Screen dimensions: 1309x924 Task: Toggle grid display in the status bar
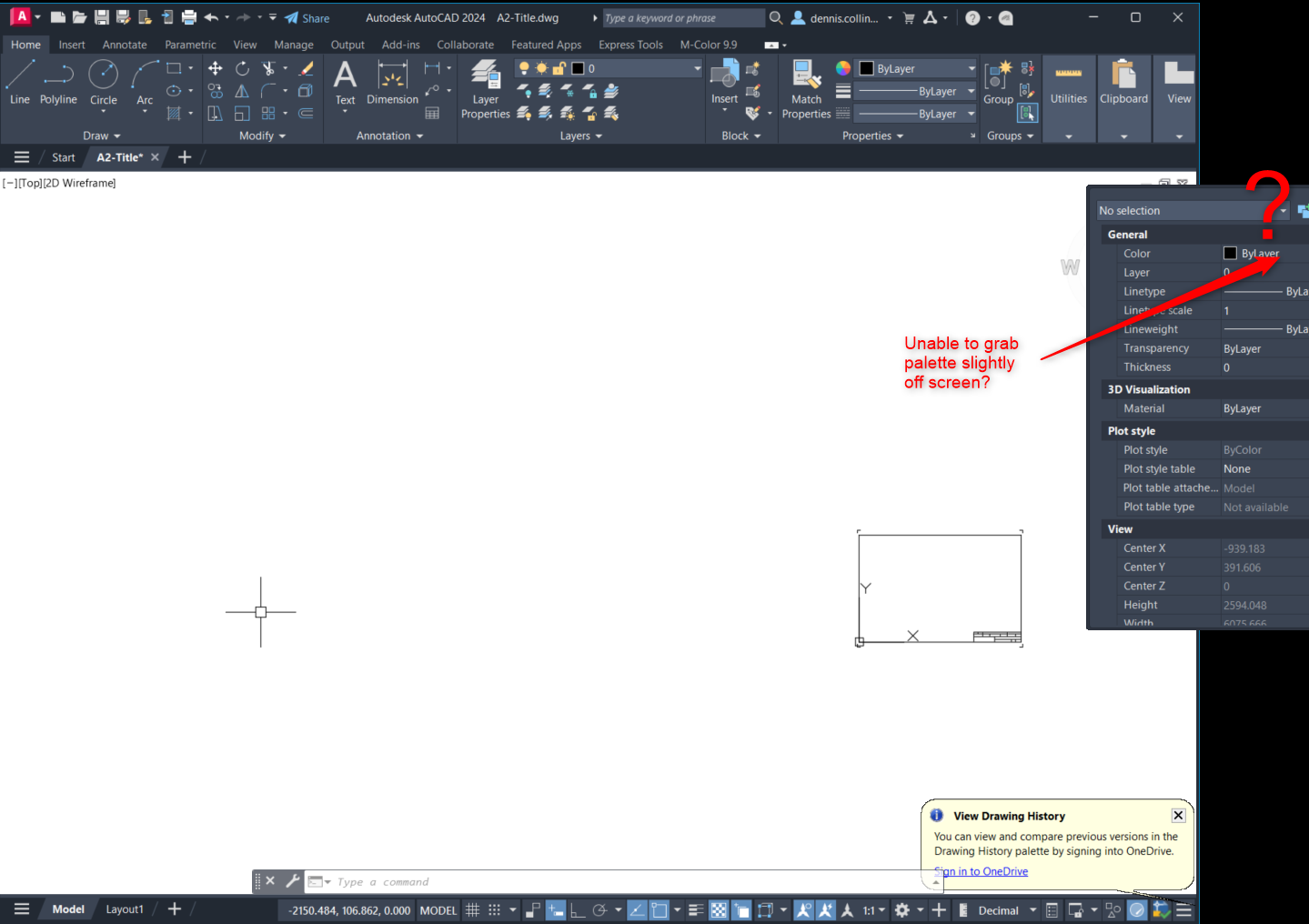tap(473, 909)
